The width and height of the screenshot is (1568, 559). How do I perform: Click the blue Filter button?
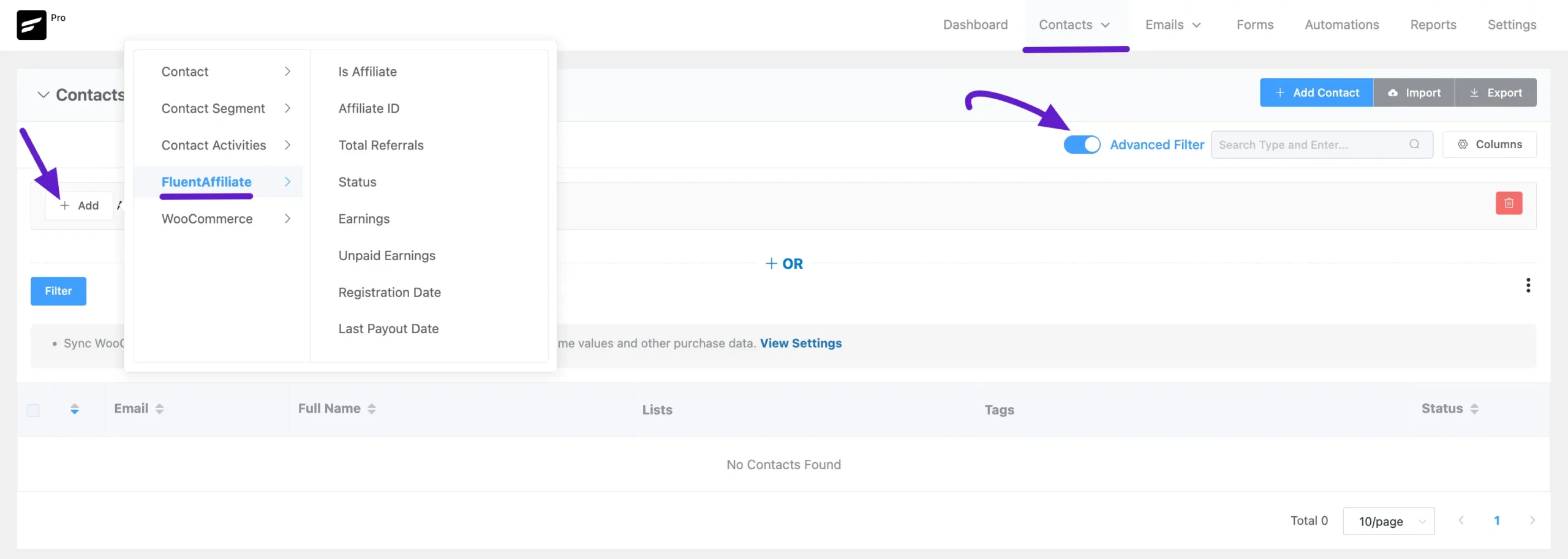pyautogui.click(x=58, y=291)
